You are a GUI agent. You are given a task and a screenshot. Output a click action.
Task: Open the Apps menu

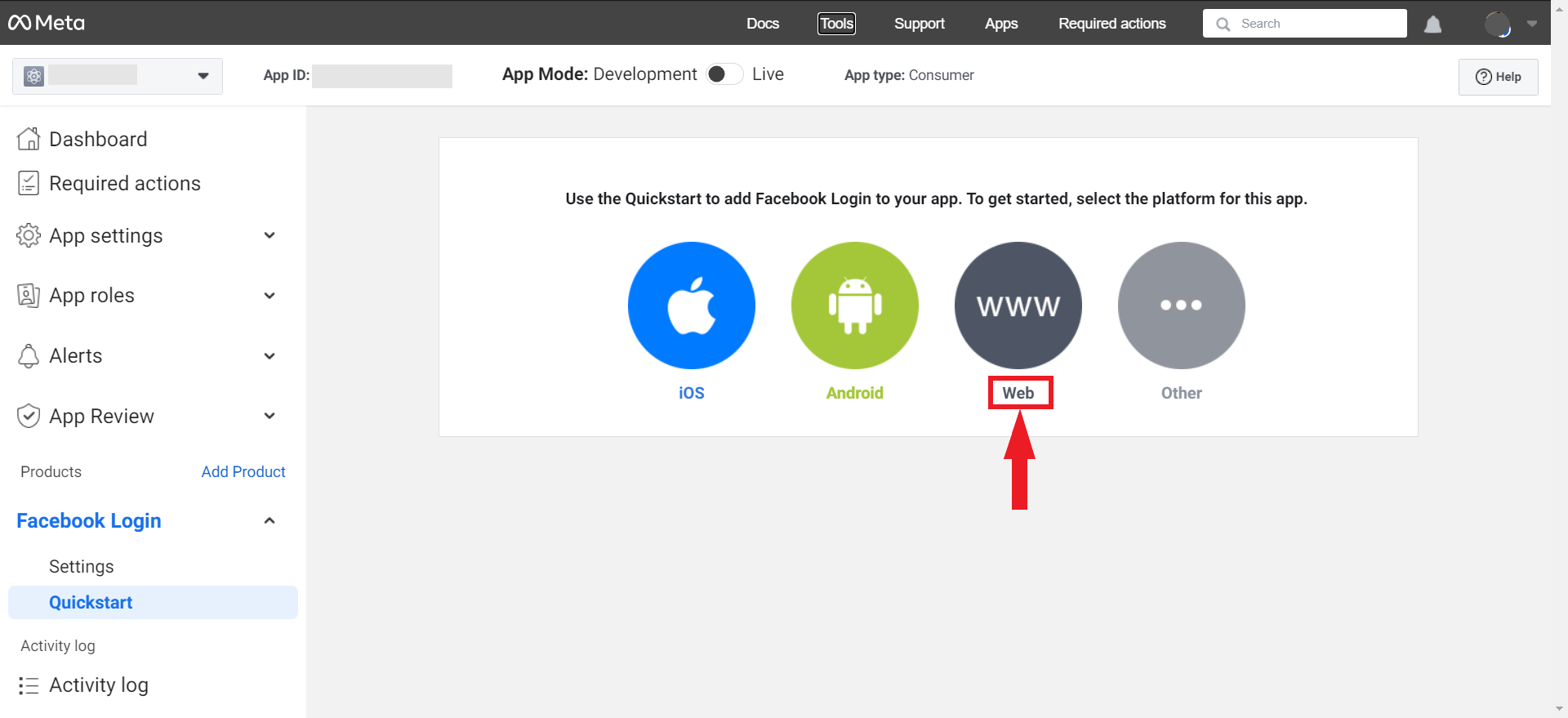(1001, 24)
